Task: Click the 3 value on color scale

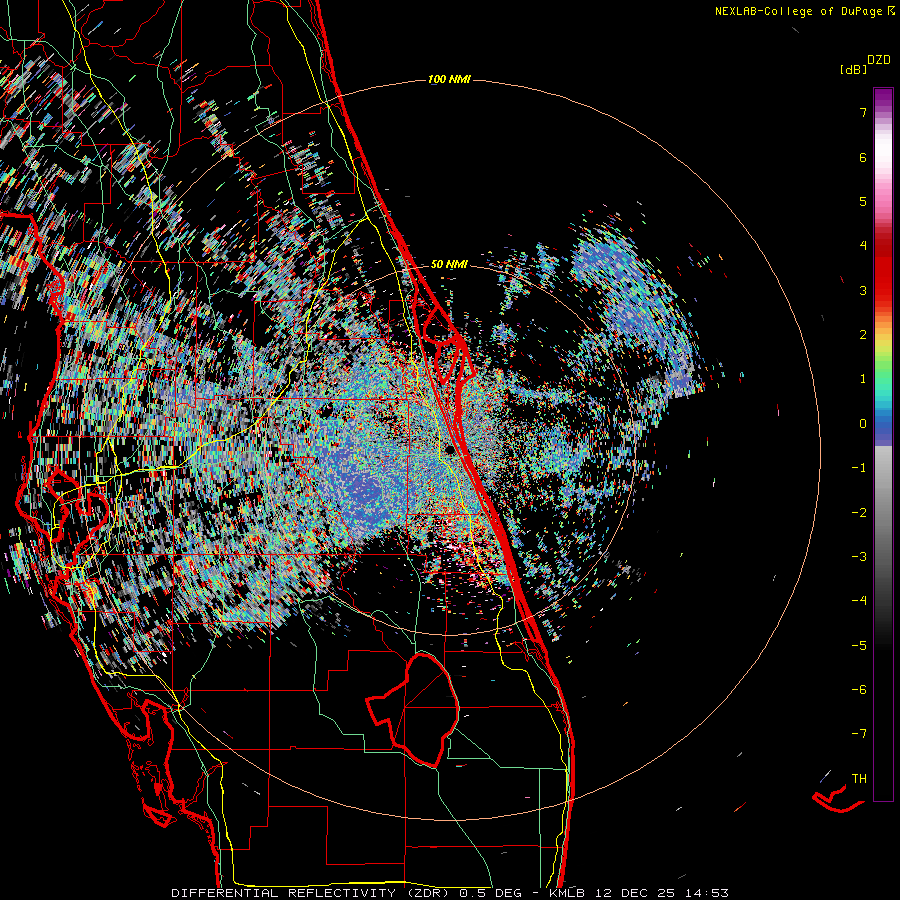Action: 863,290
